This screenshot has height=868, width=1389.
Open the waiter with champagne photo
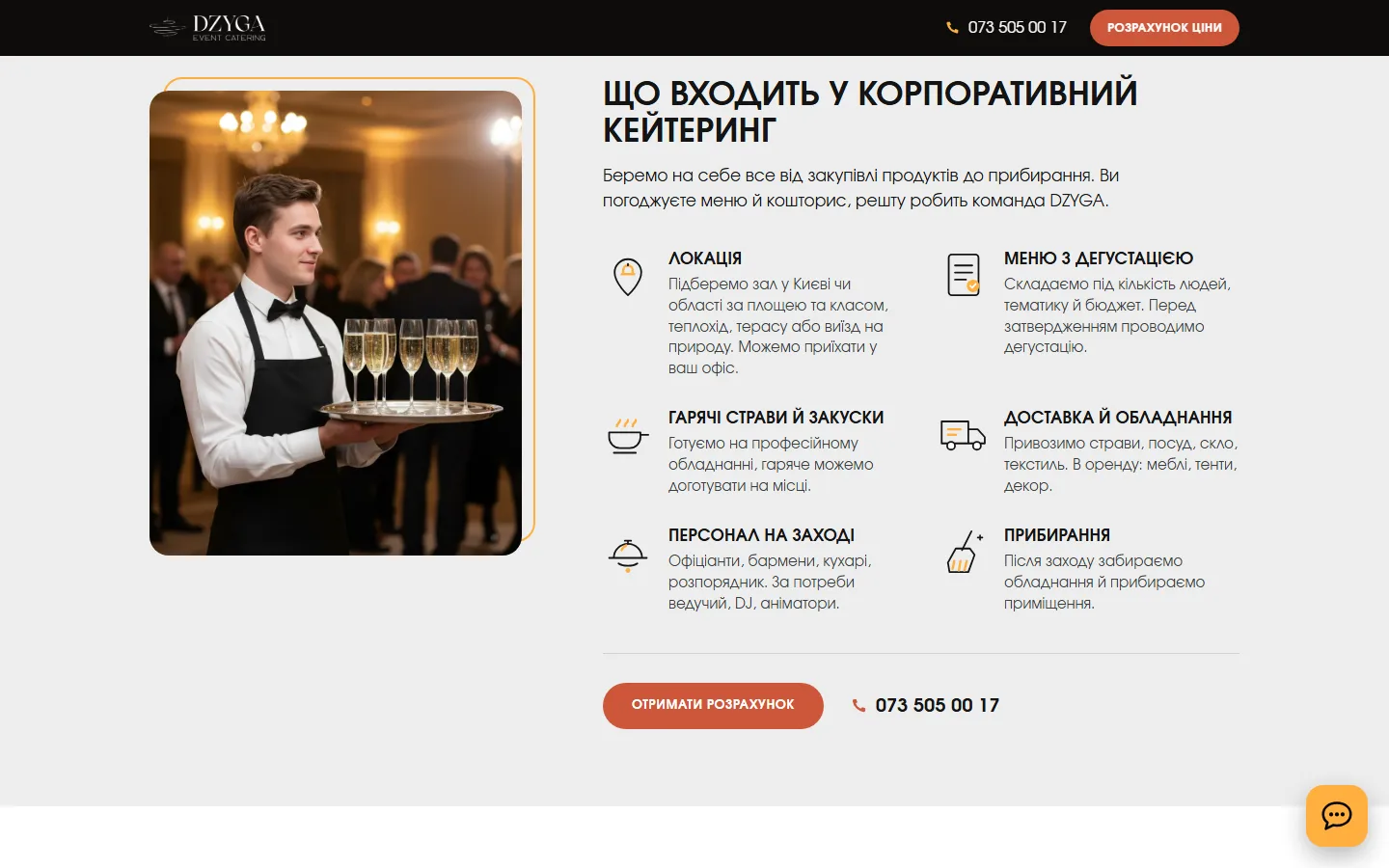point(336,323)
